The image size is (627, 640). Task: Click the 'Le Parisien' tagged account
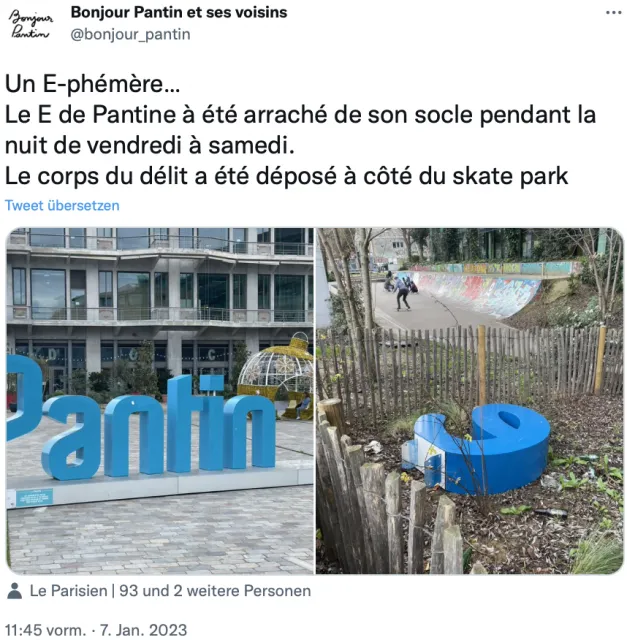coord(68,591)
